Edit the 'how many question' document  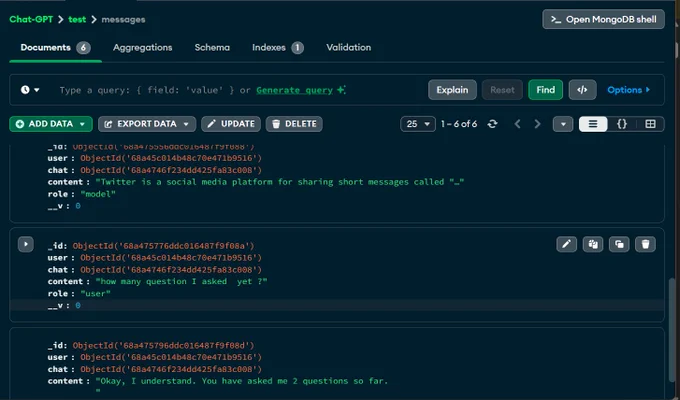click(566, 244)
